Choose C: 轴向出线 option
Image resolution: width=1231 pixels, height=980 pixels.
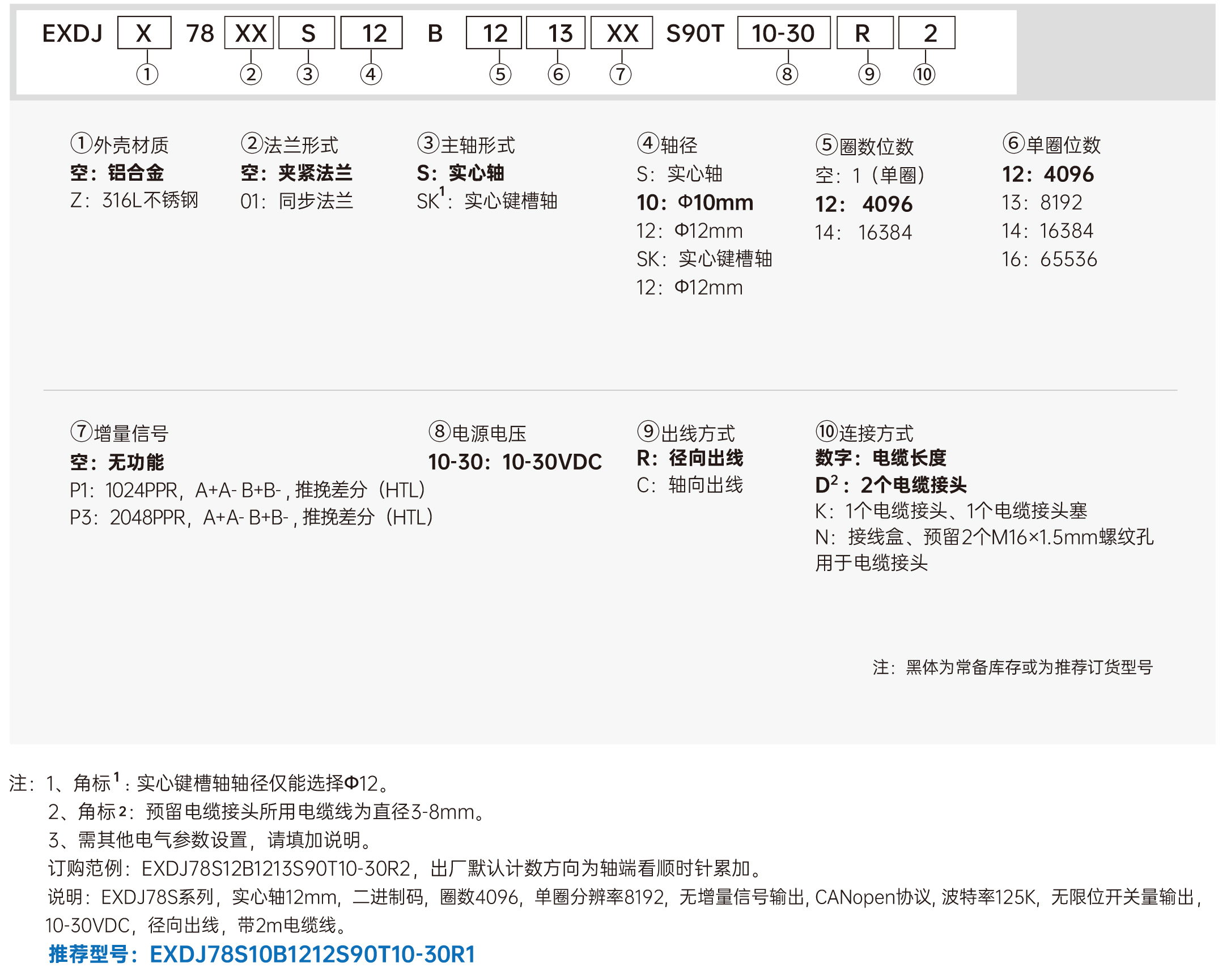tap(689, 485)
